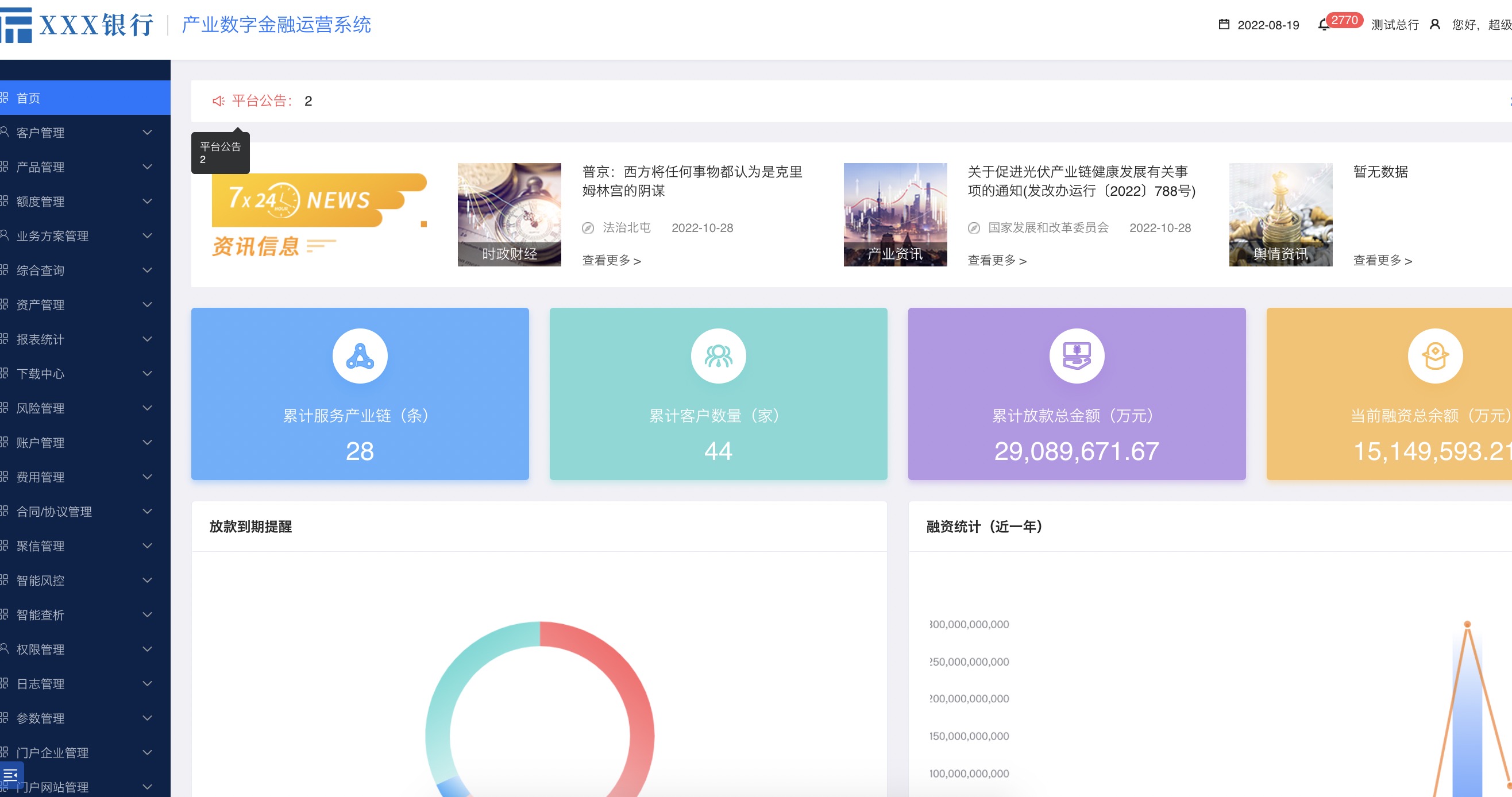The image size is (1512, 797).
Task: Open 额度管理 menu item
Action: [x=85, y=202]
